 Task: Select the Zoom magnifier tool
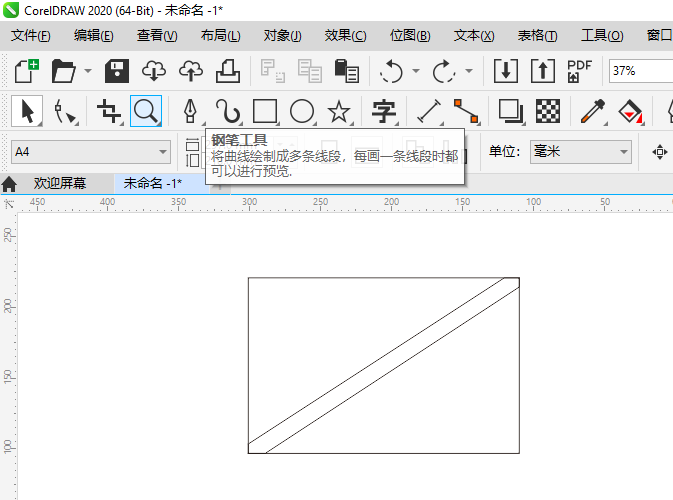click(146, 111)
